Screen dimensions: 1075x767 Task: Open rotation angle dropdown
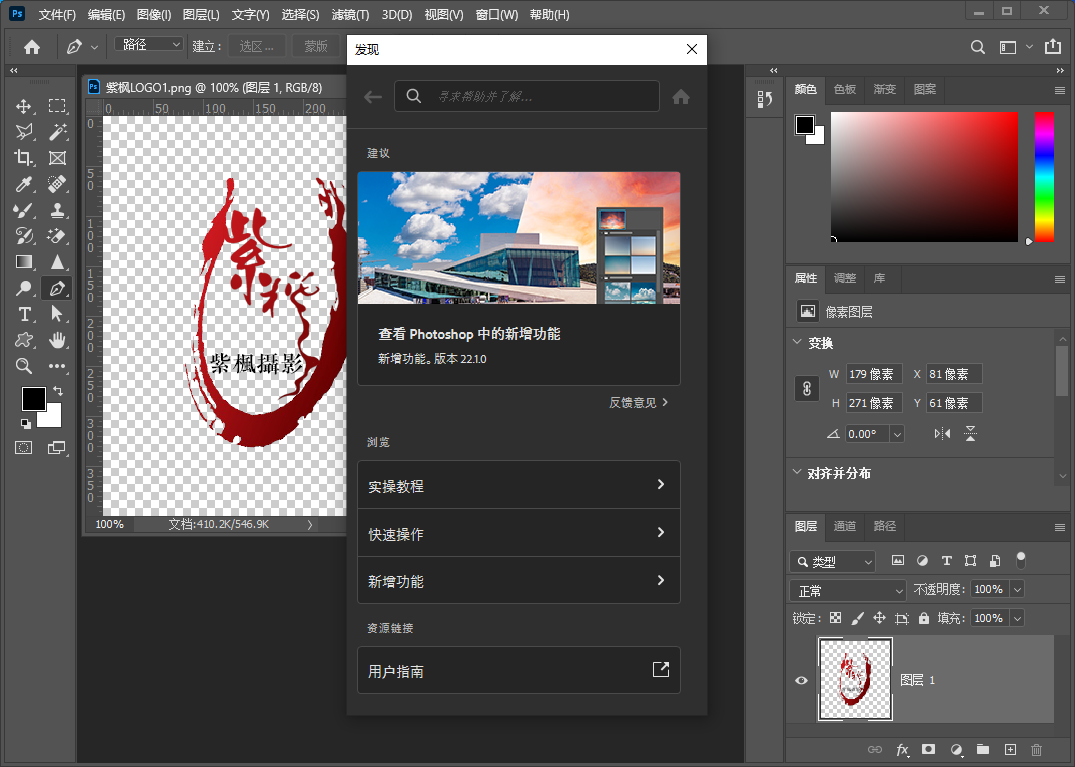pyautogui.click(x=897, y=434)
